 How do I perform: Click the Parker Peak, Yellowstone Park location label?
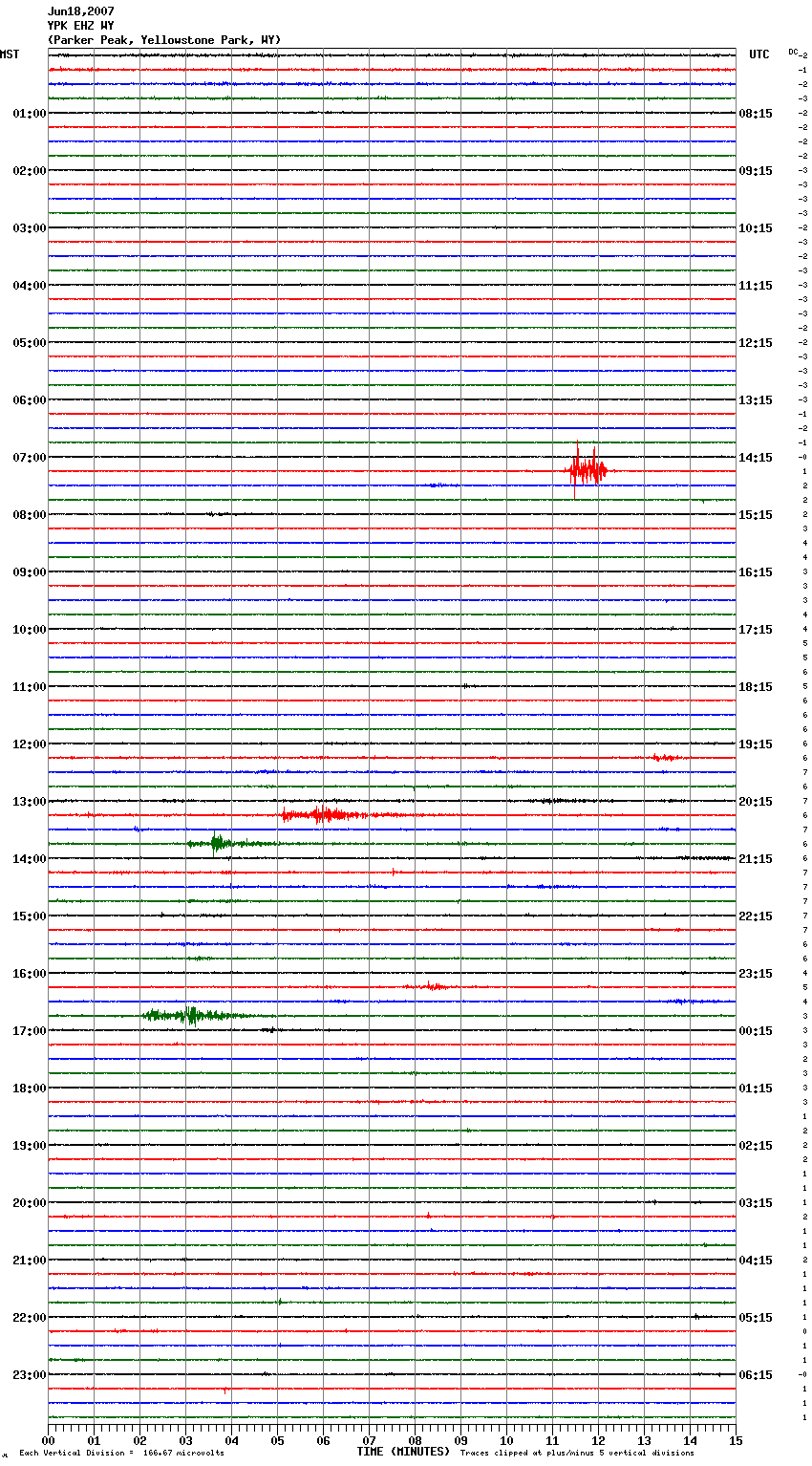164,40
